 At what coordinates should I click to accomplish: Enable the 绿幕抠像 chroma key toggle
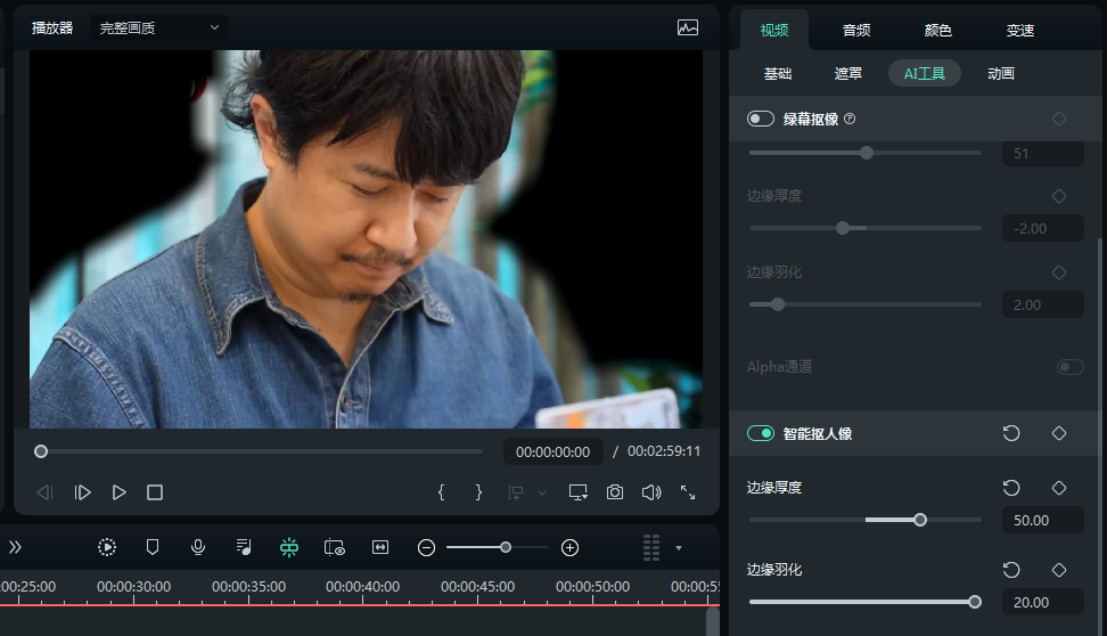pos(760,118)
